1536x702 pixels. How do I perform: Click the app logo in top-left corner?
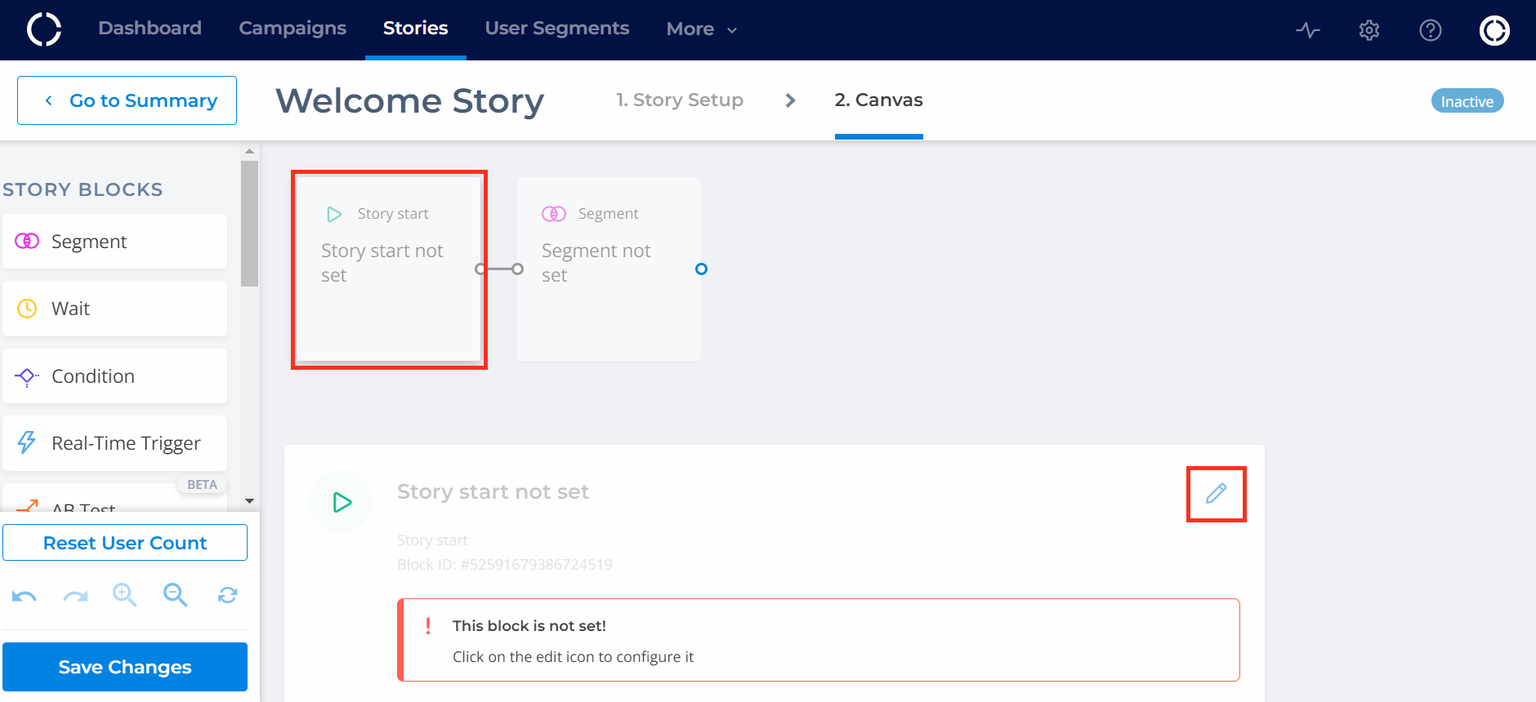[x=44, y=29]
